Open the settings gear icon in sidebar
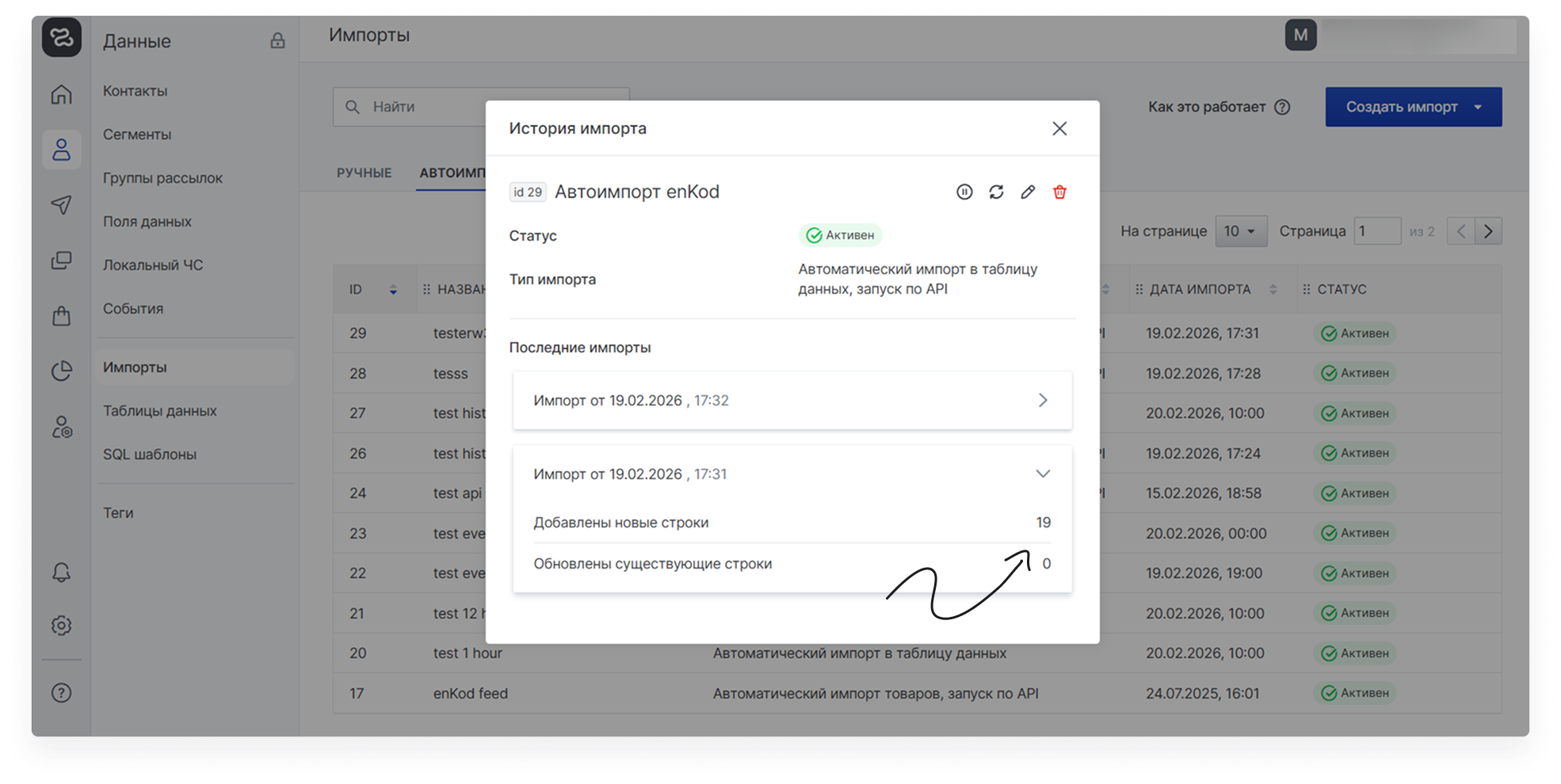Viewport: 1561px width, 784px height. [61, 626]
